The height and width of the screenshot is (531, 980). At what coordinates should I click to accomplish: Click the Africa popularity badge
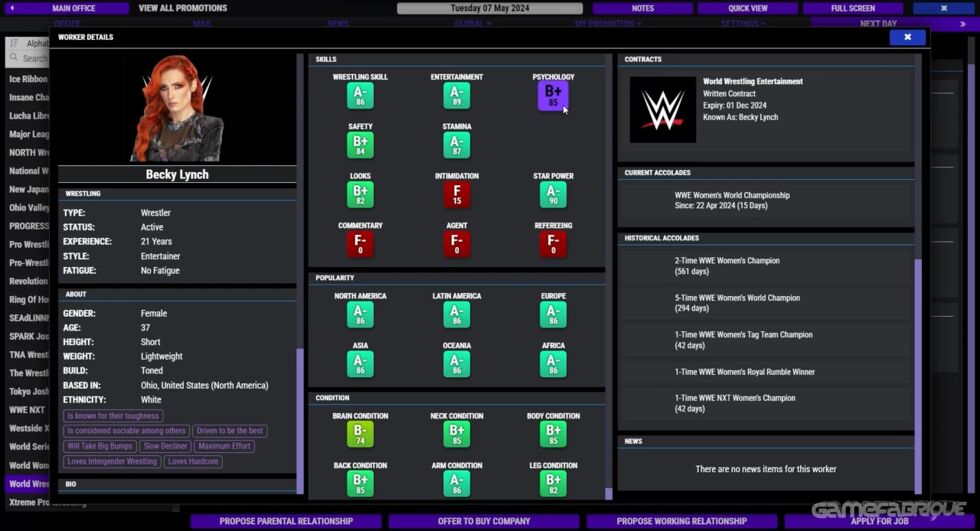553,364
